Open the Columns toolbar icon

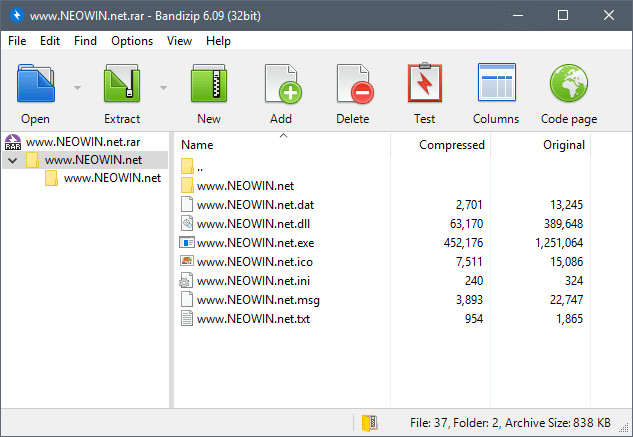click(497, 82)
